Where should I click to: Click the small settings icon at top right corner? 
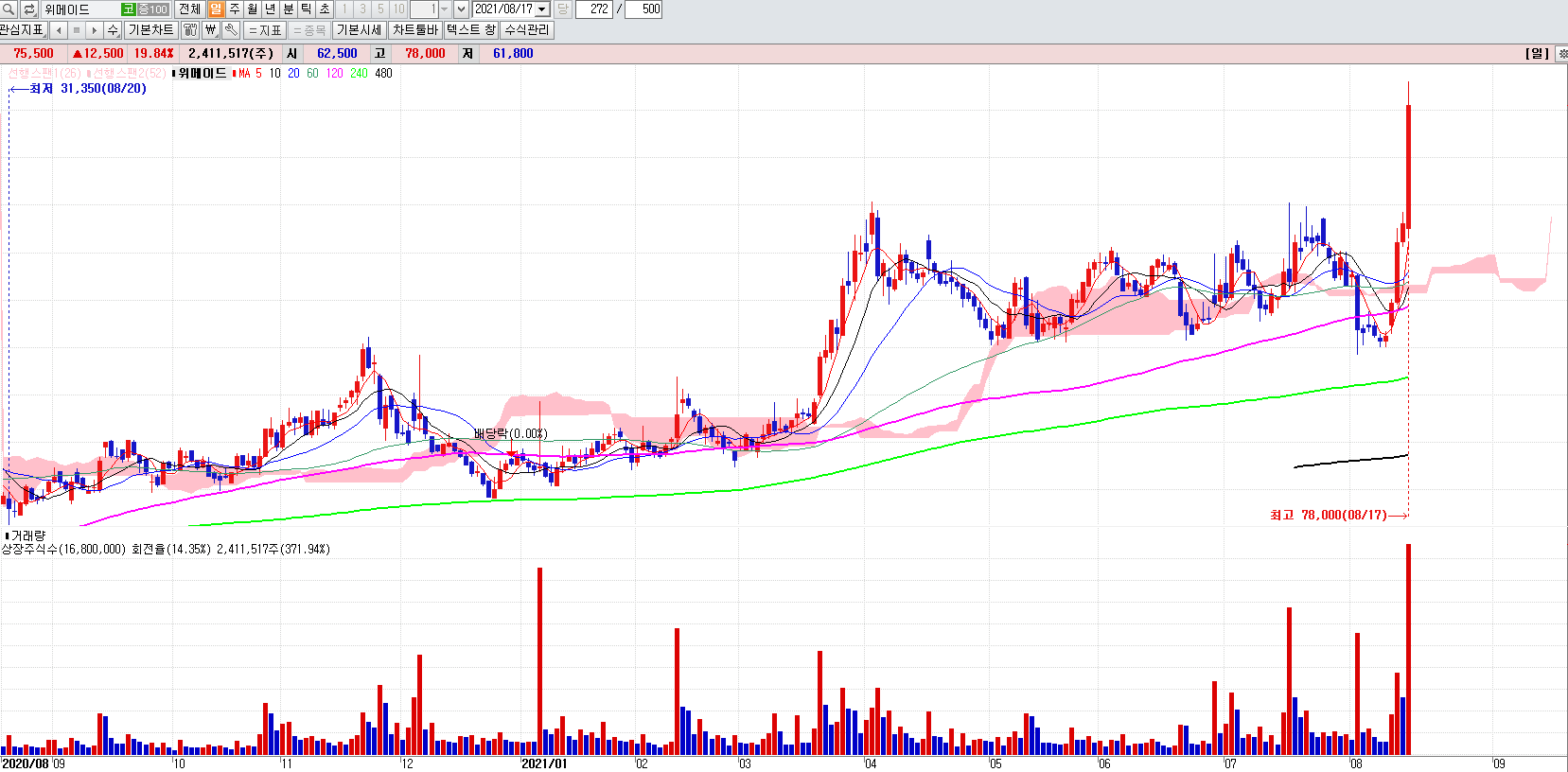tap(1561, 54)
